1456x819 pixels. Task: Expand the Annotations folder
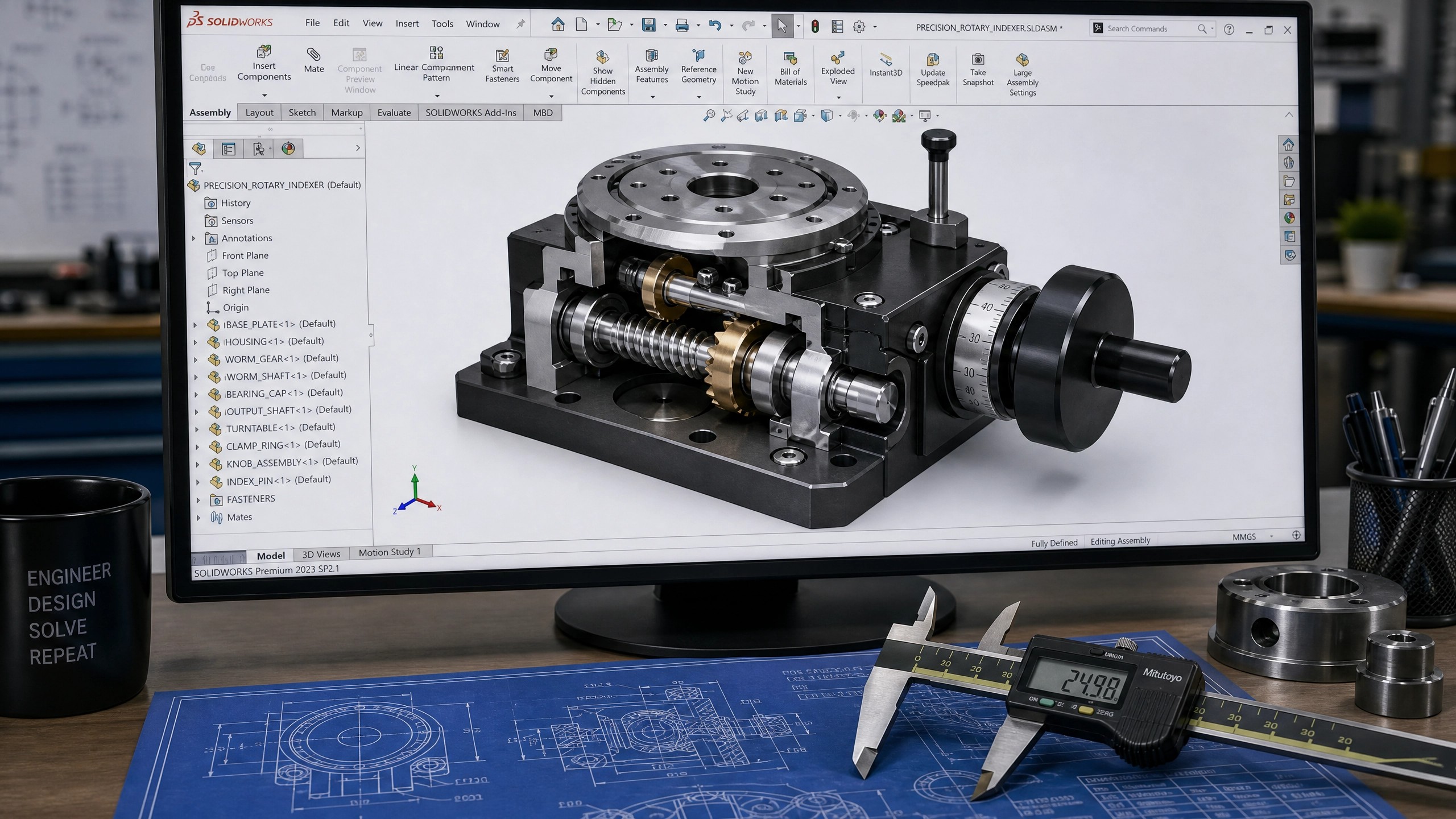[193, 238]
